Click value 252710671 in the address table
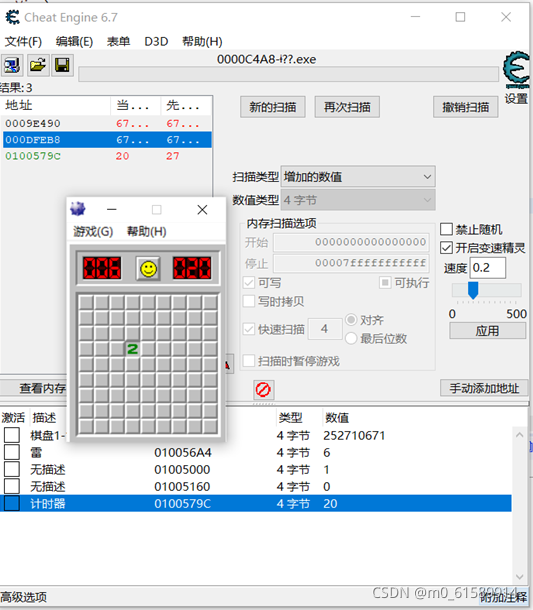The image size is (533, 610). coord(354,436)
